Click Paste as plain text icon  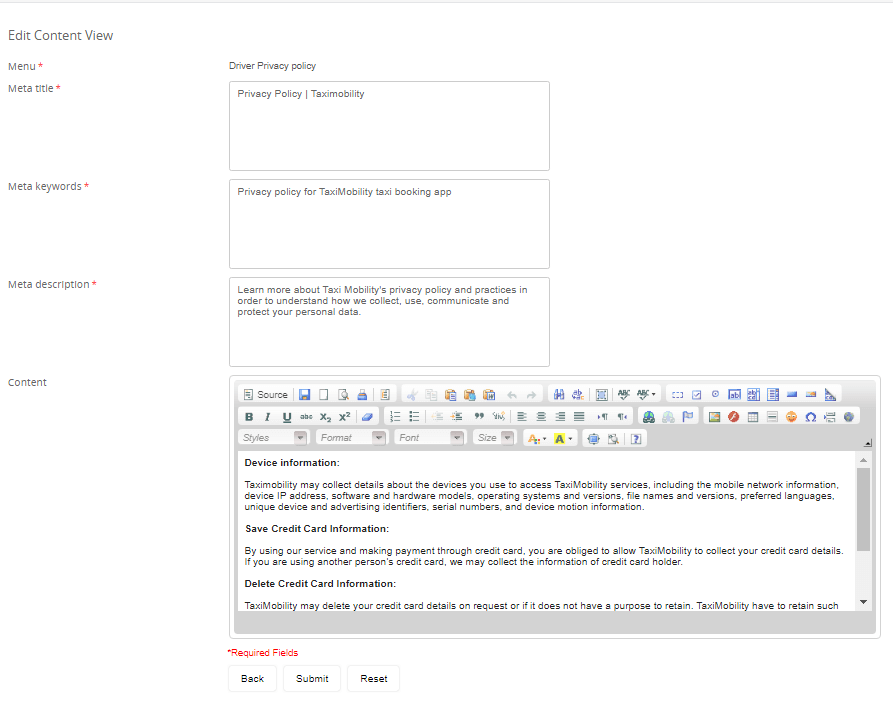click(x=469, y=395)
